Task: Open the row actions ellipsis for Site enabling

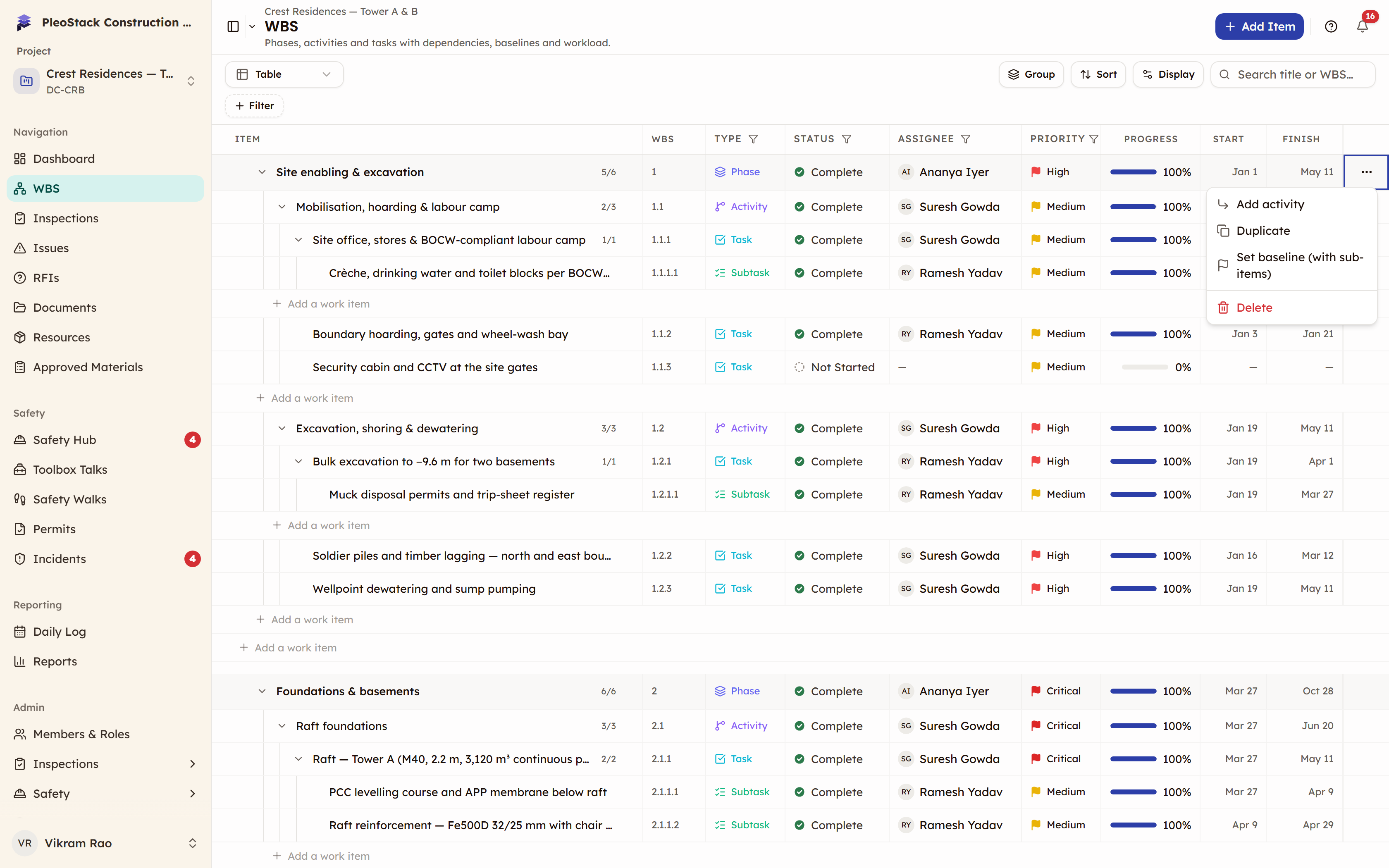Action: click(1366, 172)
